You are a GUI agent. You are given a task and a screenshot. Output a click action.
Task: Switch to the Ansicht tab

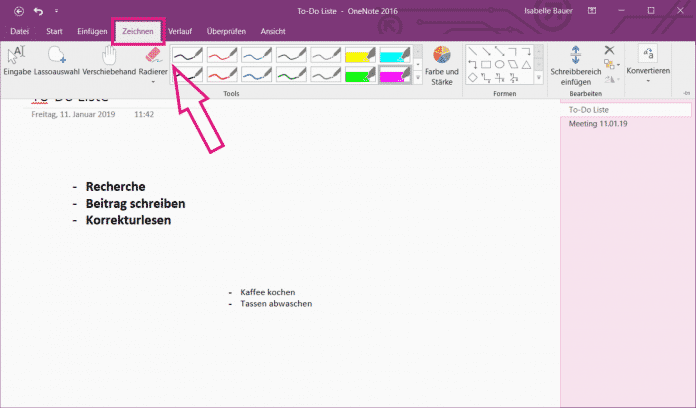pyautogui.click(x=273, y=32)
